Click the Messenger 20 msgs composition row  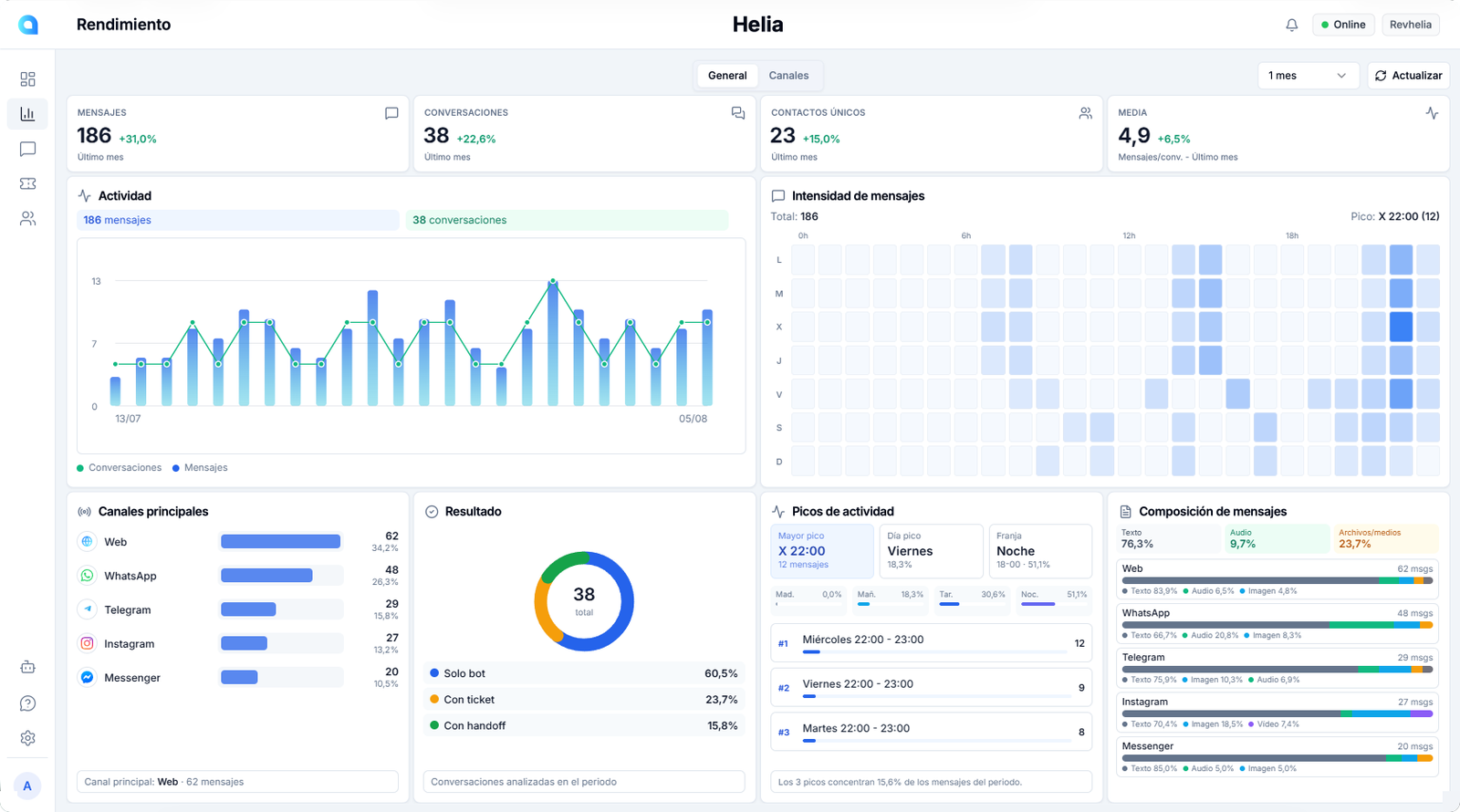(x=1277, y=757)
